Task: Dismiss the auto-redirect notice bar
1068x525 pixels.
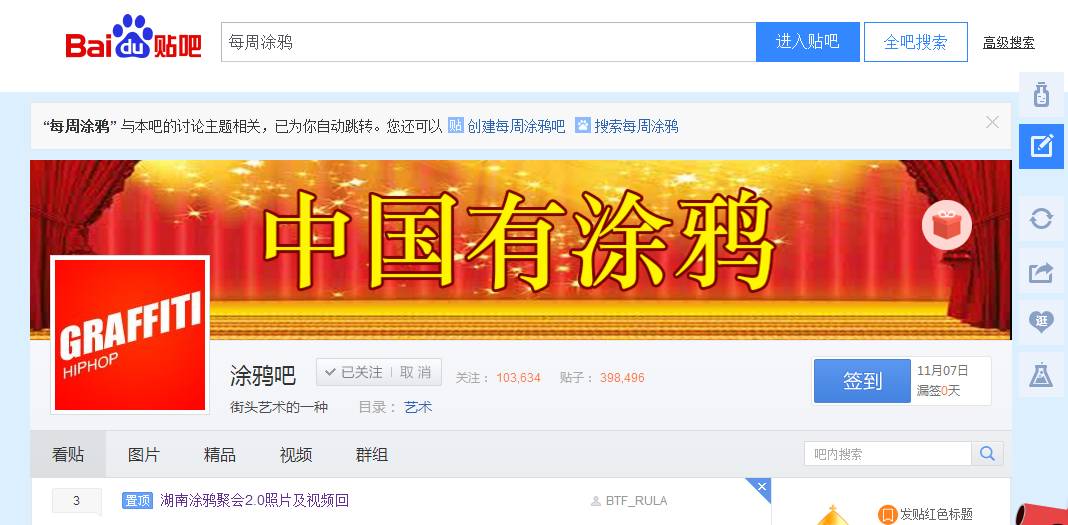Action: pyautogui.click(x=992, y=123)
